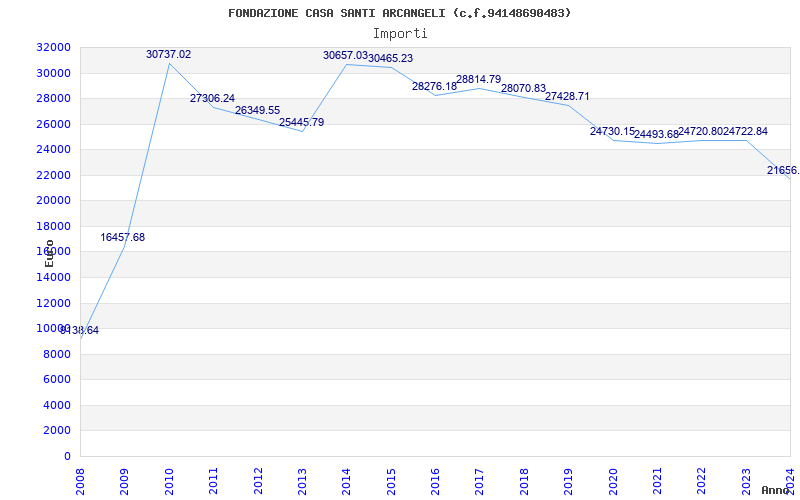800x500 pixels.
Task: Select the data label 16457.68
Action: [122, 237]
